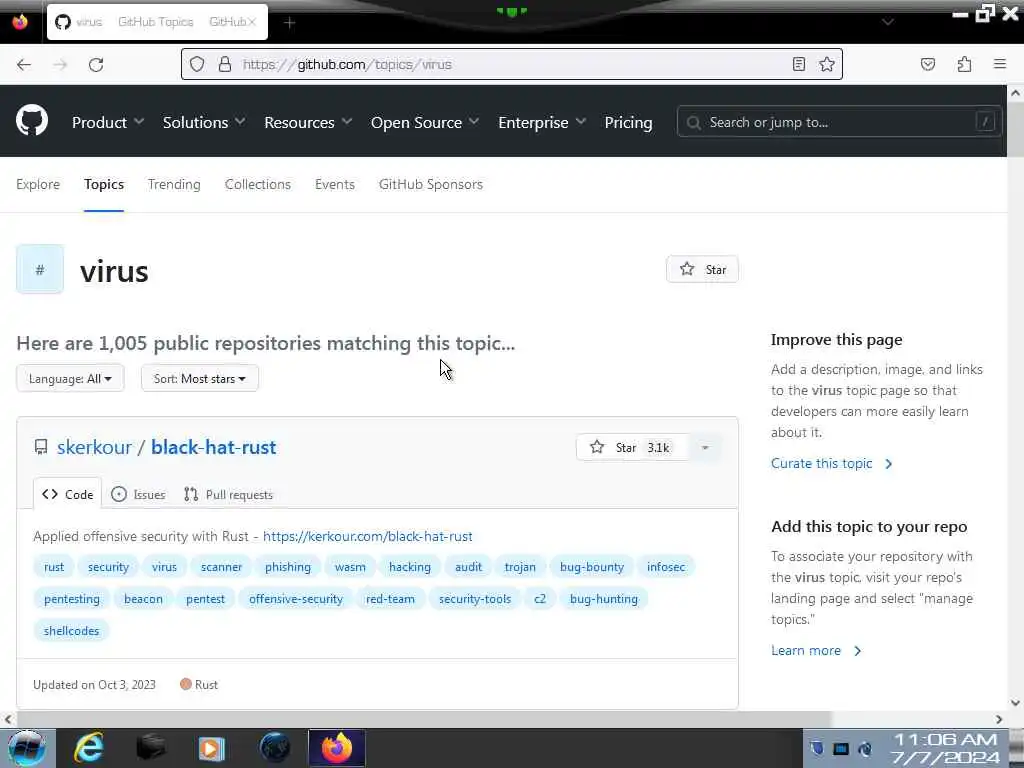Toggle reader view icon in address bar
The height and width of the screenshot is (768, 1024).
[798, 64]
